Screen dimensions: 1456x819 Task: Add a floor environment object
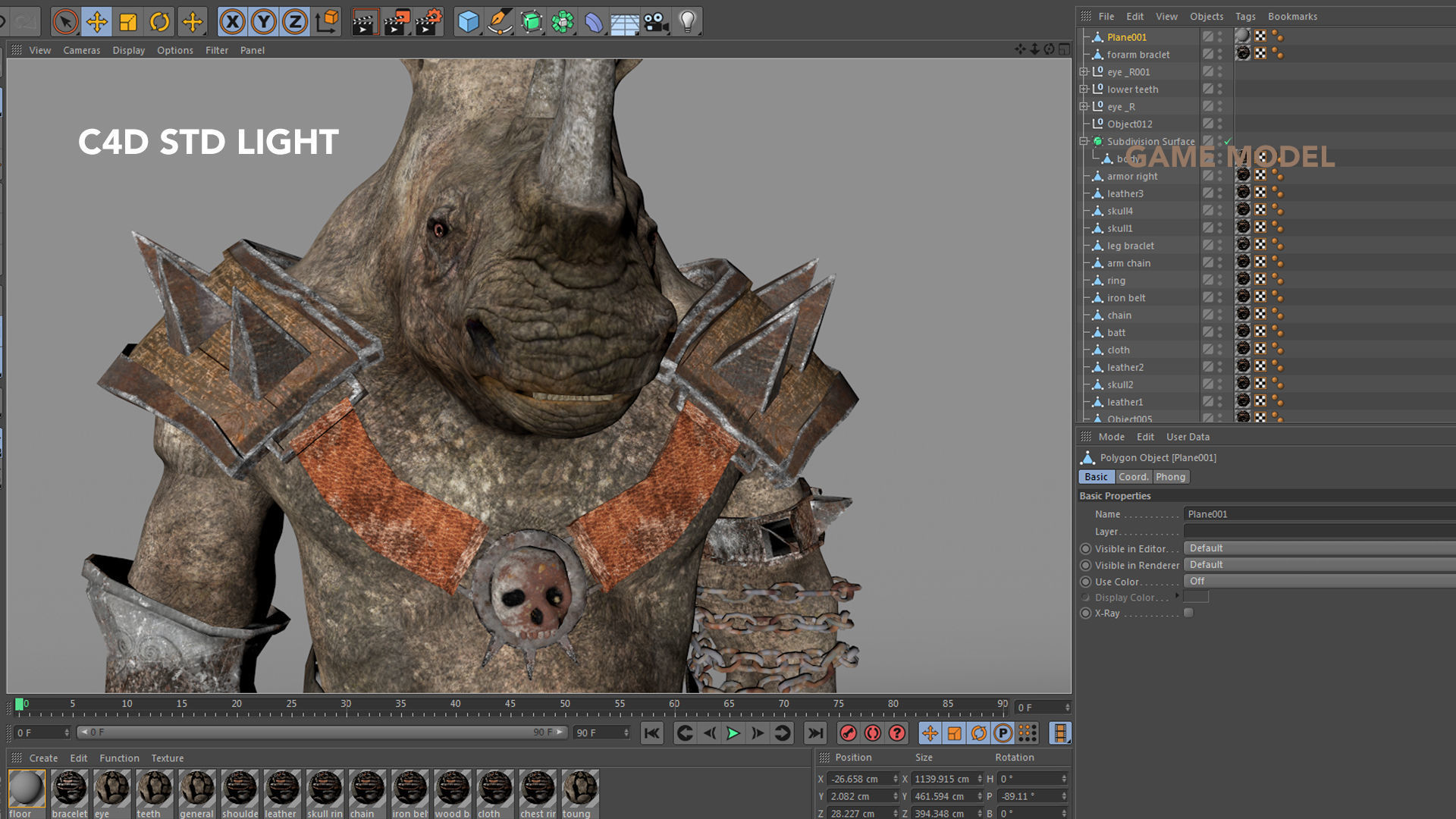click(x=625, y=22)
